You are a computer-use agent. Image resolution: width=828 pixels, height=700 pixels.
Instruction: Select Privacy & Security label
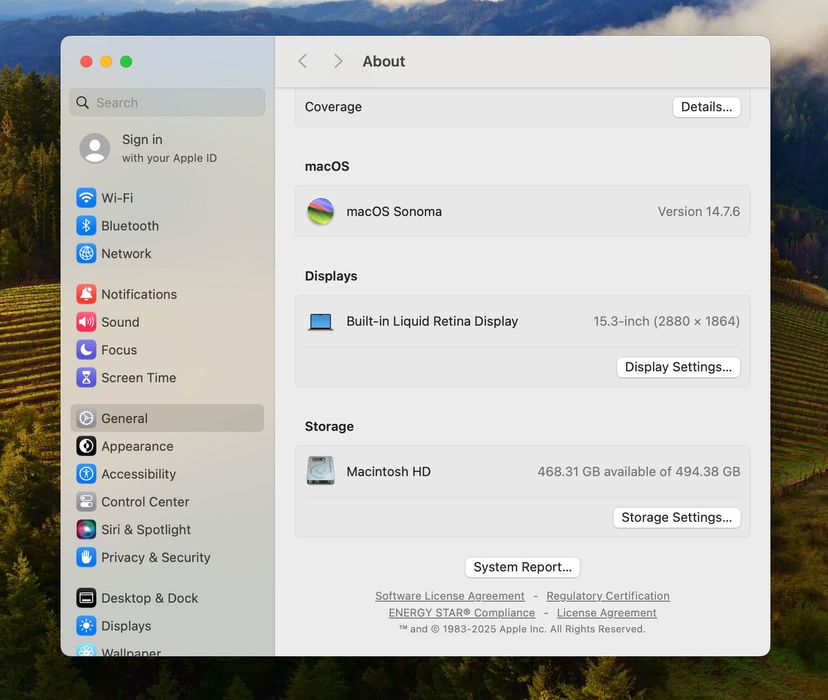pyautogui.click(x=156, y=557)
